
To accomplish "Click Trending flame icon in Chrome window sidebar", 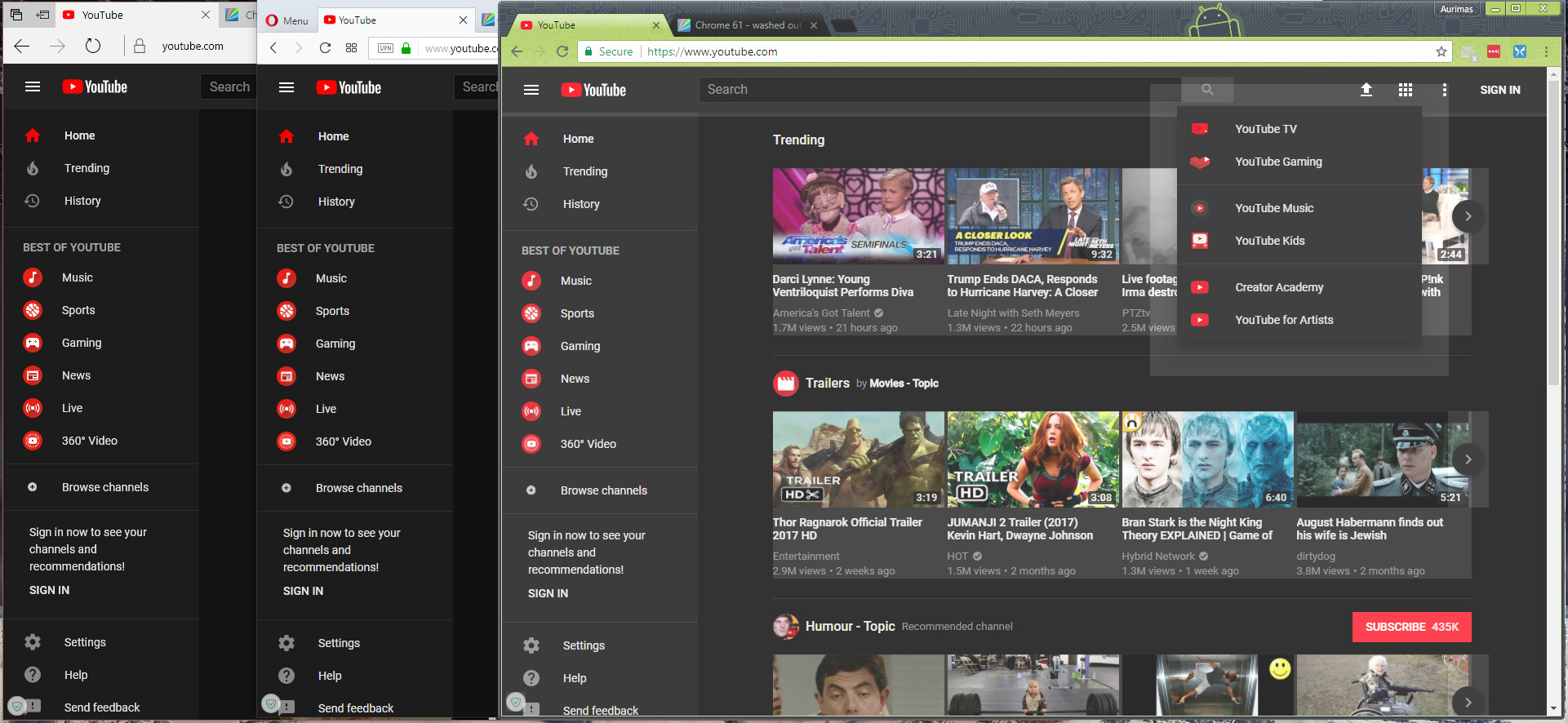I will point(531,171).
